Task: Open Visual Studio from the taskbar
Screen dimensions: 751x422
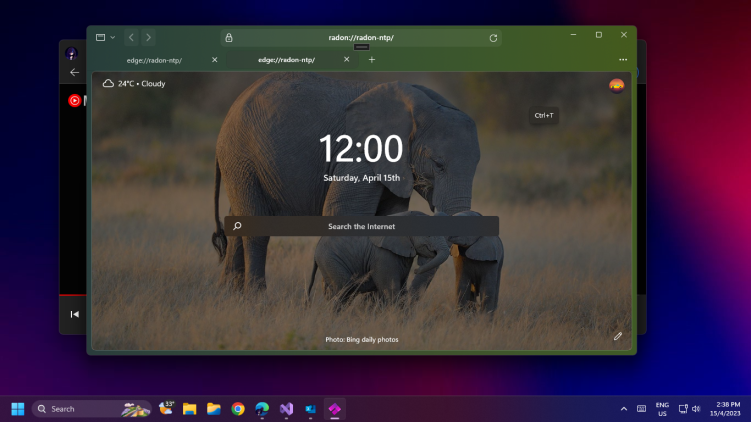Action: pos(286,409)
